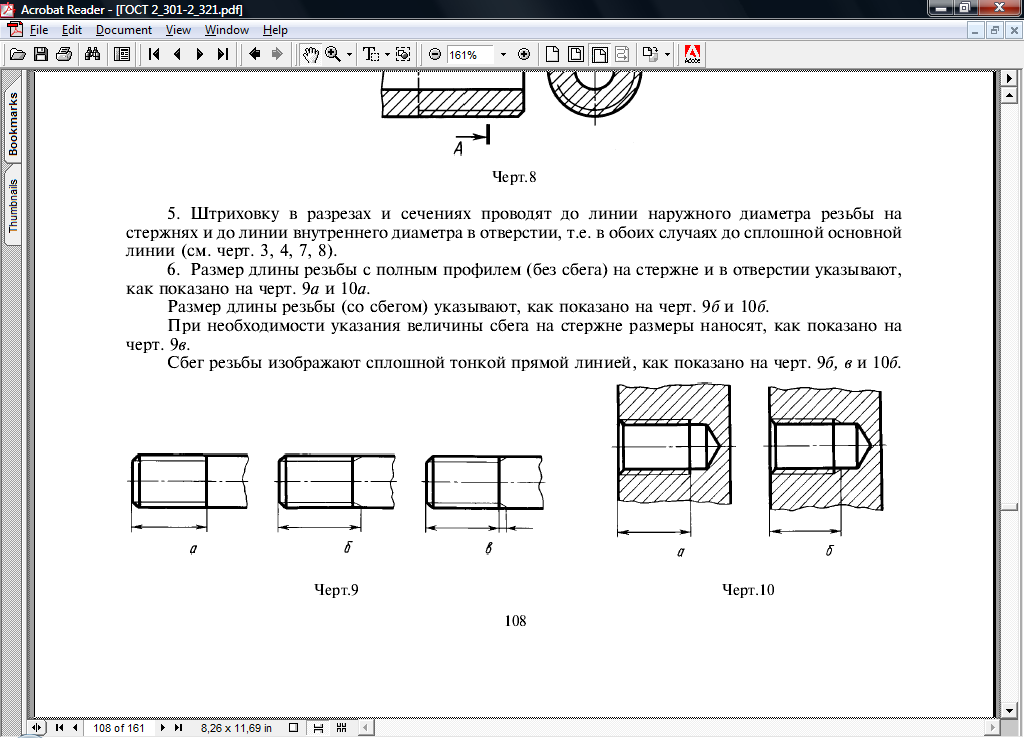This screenshot has width=1024, height=738.
Task: Print the document with the printer icon
Action: 64,54
